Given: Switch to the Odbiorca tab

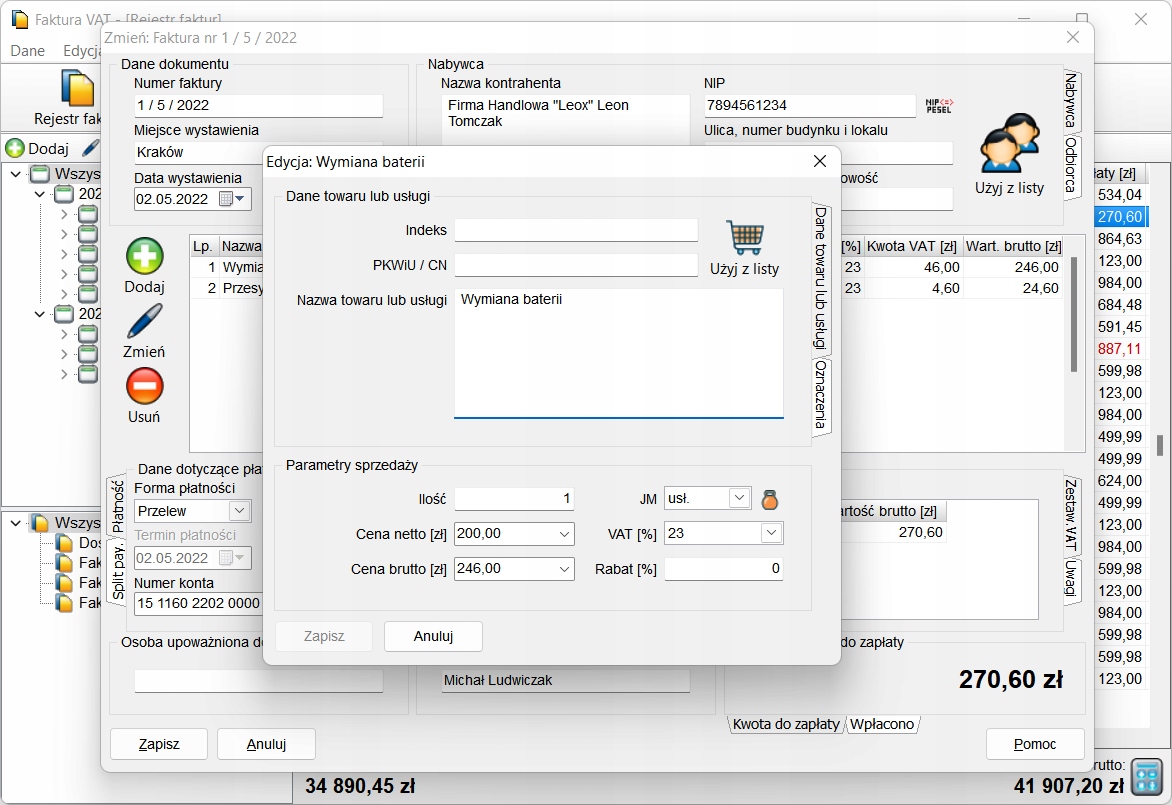Looking at the screenshot, I should [x=1070, y=166].
